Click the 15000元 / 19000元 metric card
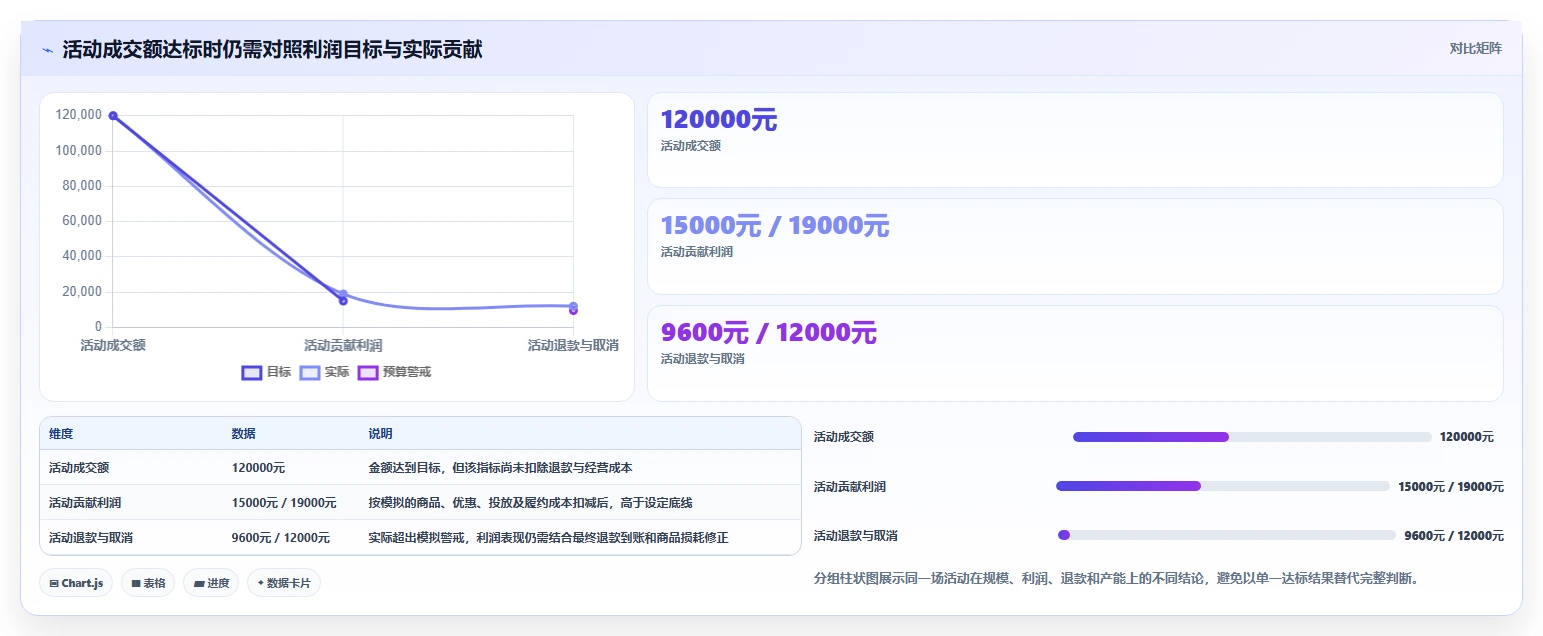 click(x=1075, y=246)
